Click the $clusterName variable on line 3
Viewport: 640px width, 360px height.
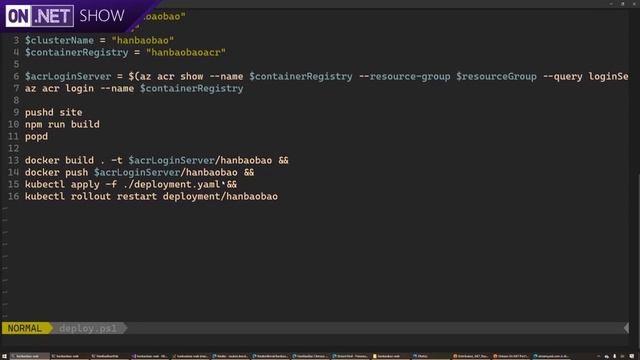(59, 40)
